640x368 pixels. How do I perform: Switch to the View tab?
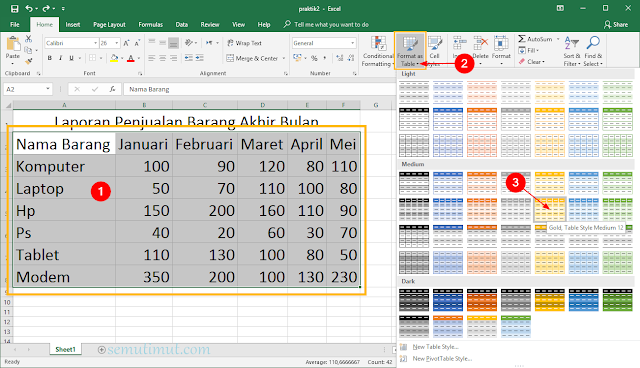238,24
